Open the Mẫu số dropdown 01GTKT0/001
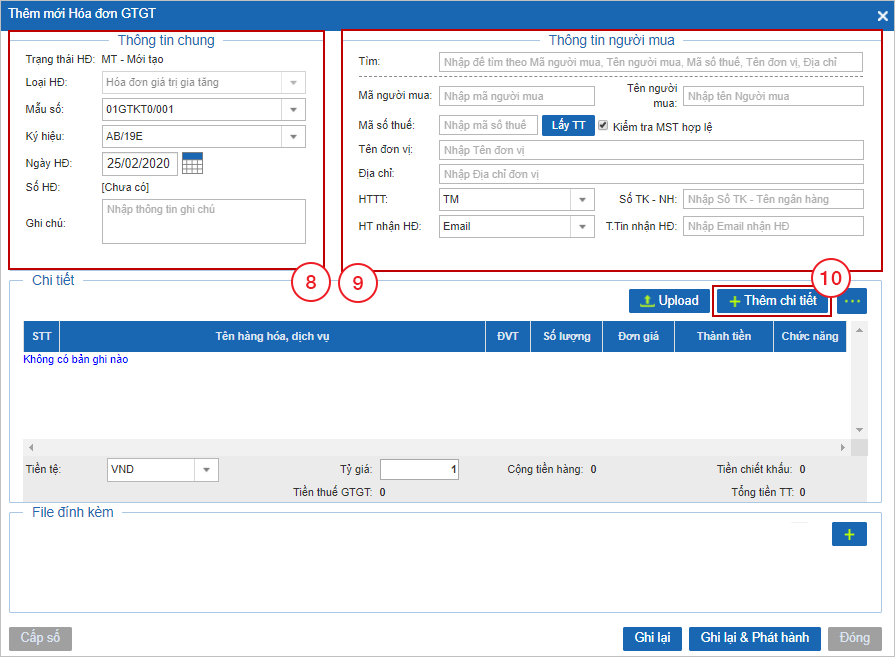 point(293,110)
